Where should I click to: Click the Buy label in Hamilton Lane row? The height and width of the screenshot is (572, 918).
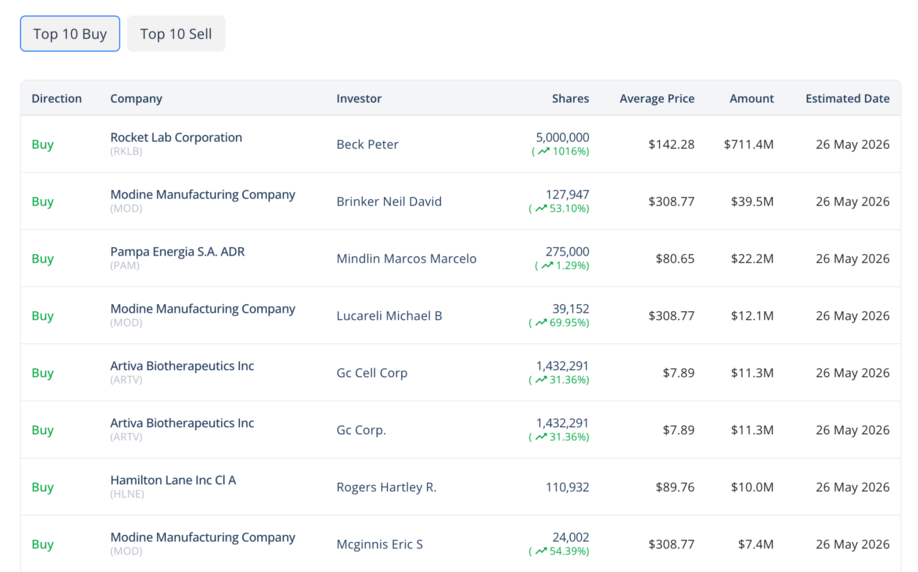[43, 487]
